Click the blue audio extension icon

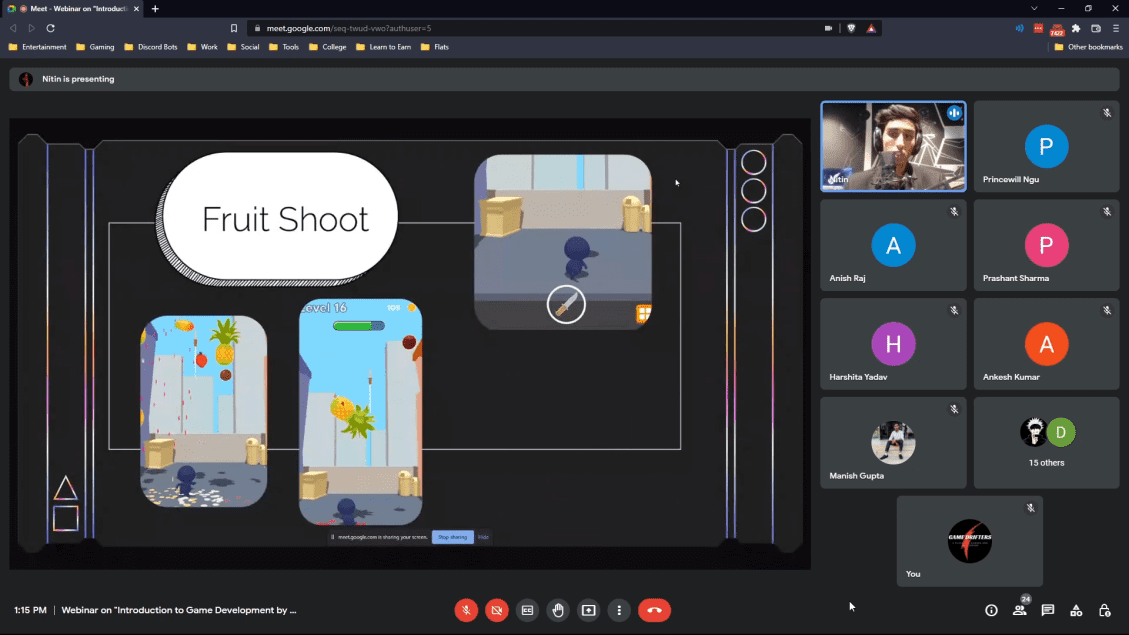[x=1020, y=28]
